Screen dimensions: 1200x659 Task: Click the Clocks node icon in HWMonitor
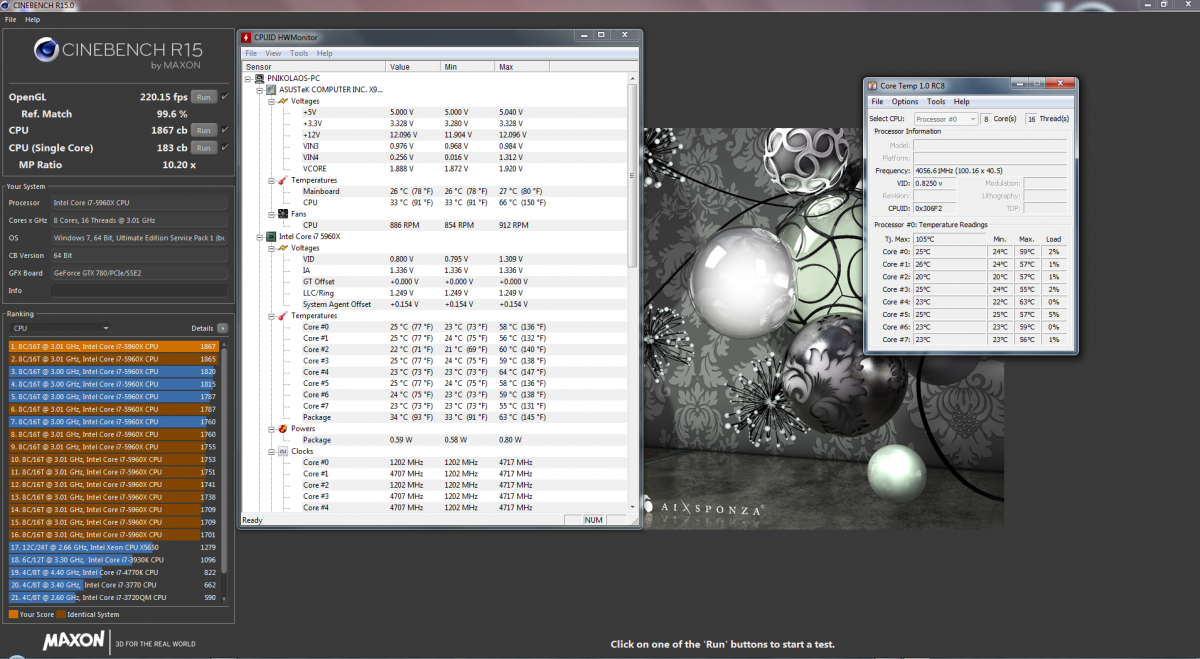tap(283, 451)
